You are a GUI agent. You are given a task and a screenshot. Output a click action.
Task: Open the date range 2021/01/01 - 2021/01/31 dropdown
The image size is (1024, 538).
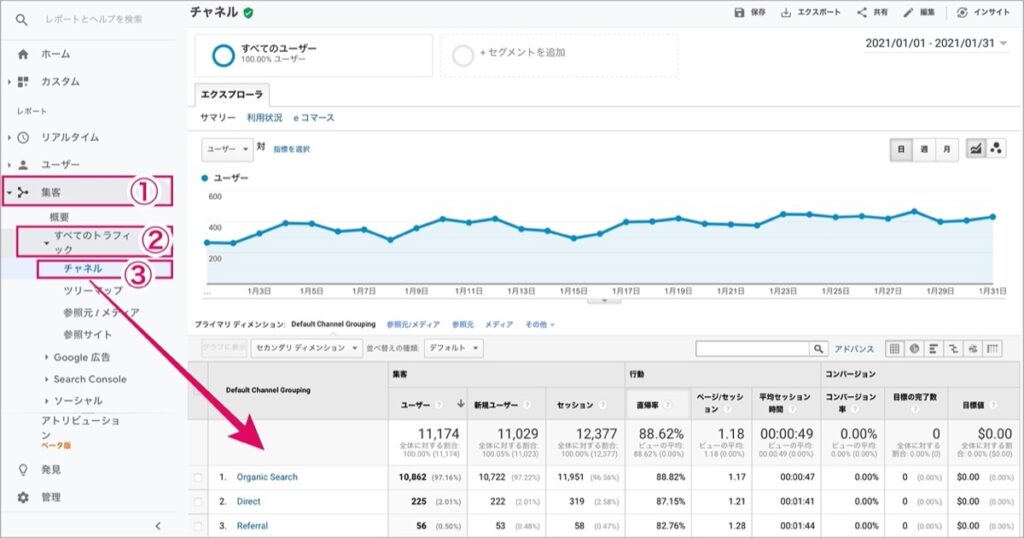pyautogui.click(x=936, y=43)
